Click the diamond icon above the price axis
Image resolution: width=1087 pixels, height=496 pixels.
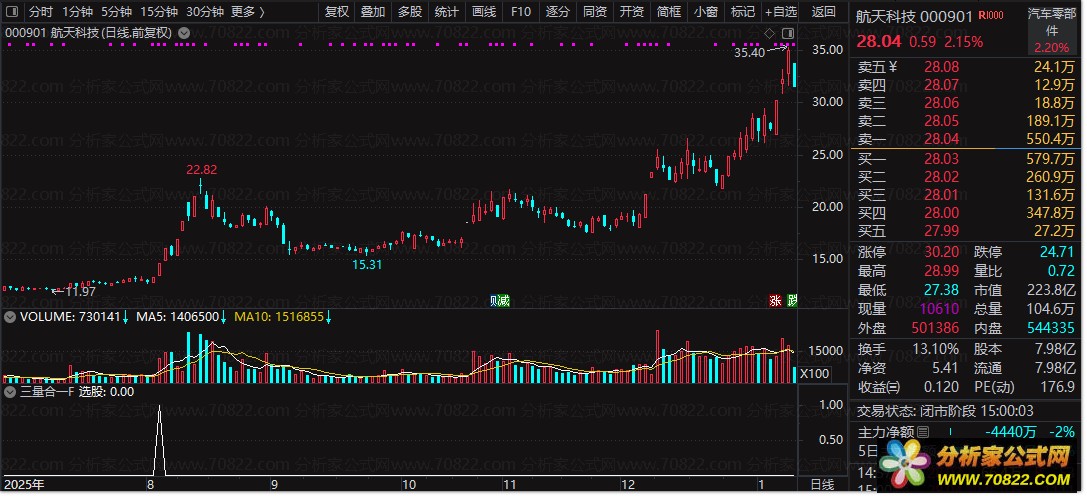pos(769,33)
